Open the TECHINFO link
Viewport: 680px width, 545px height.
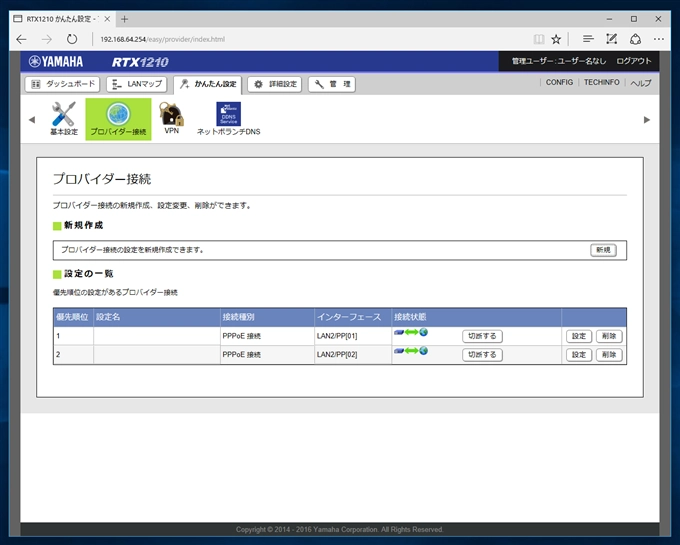602,82
